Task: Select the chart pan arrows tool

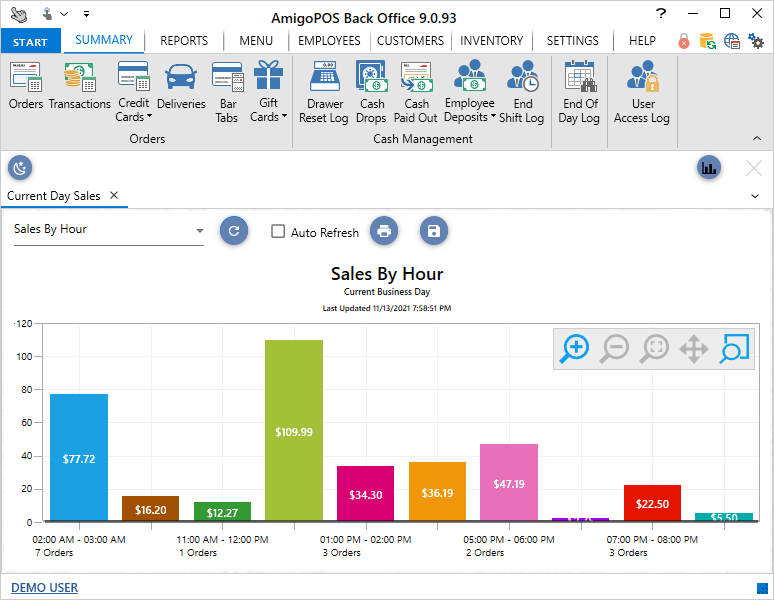Action: pos(694,348)
